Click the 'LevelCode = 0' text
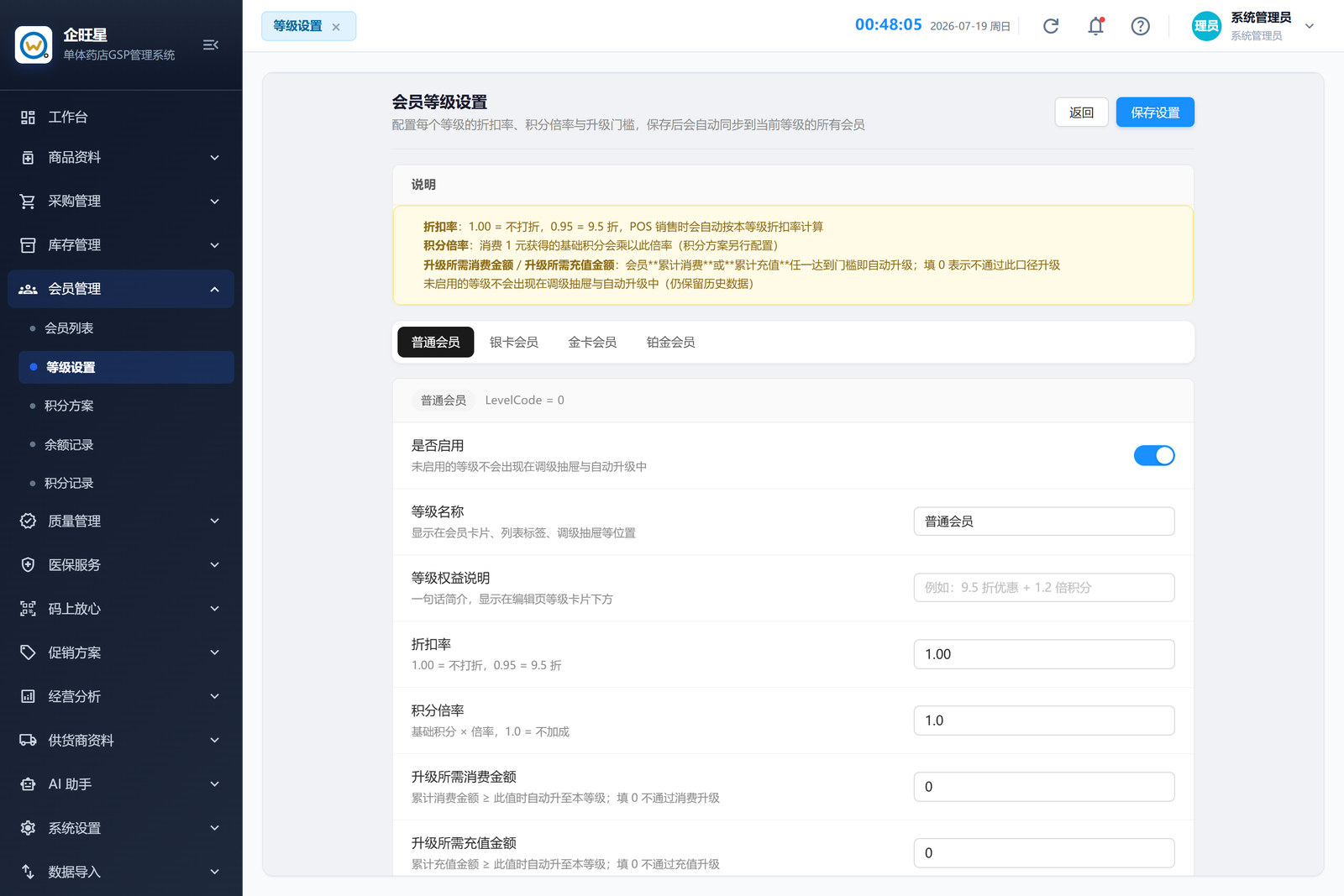Viewport: 1344px width, 896px height. click(524, 401)
